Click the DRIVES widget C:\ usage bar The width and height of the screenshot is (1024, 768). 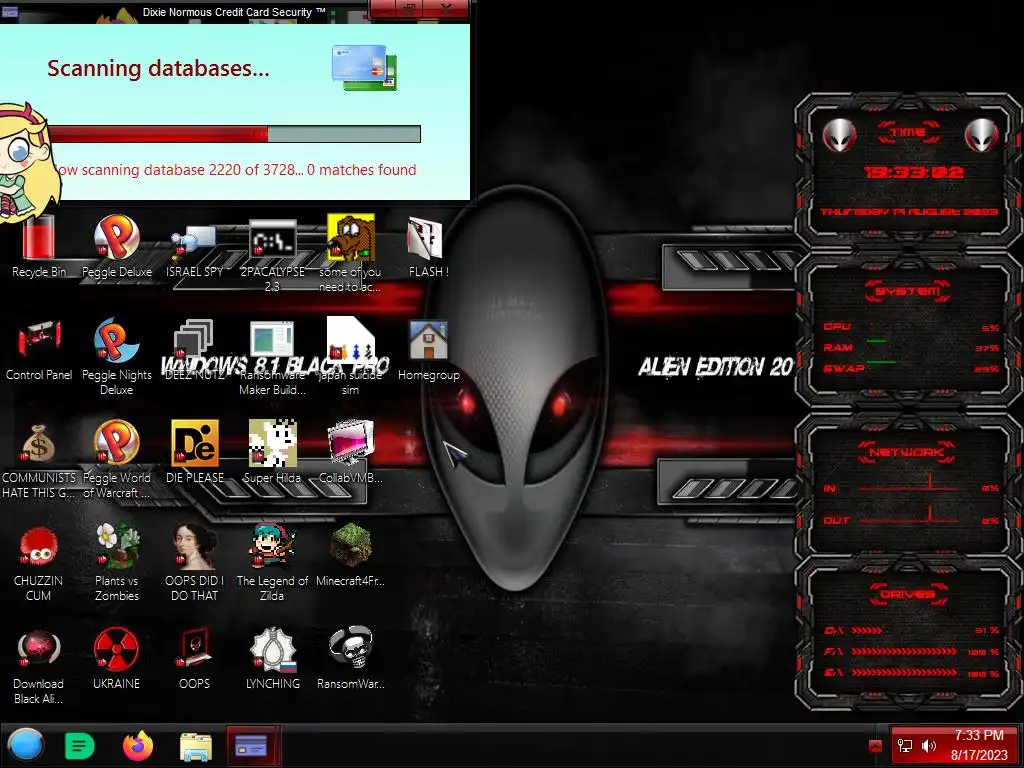tap(867, 630)
